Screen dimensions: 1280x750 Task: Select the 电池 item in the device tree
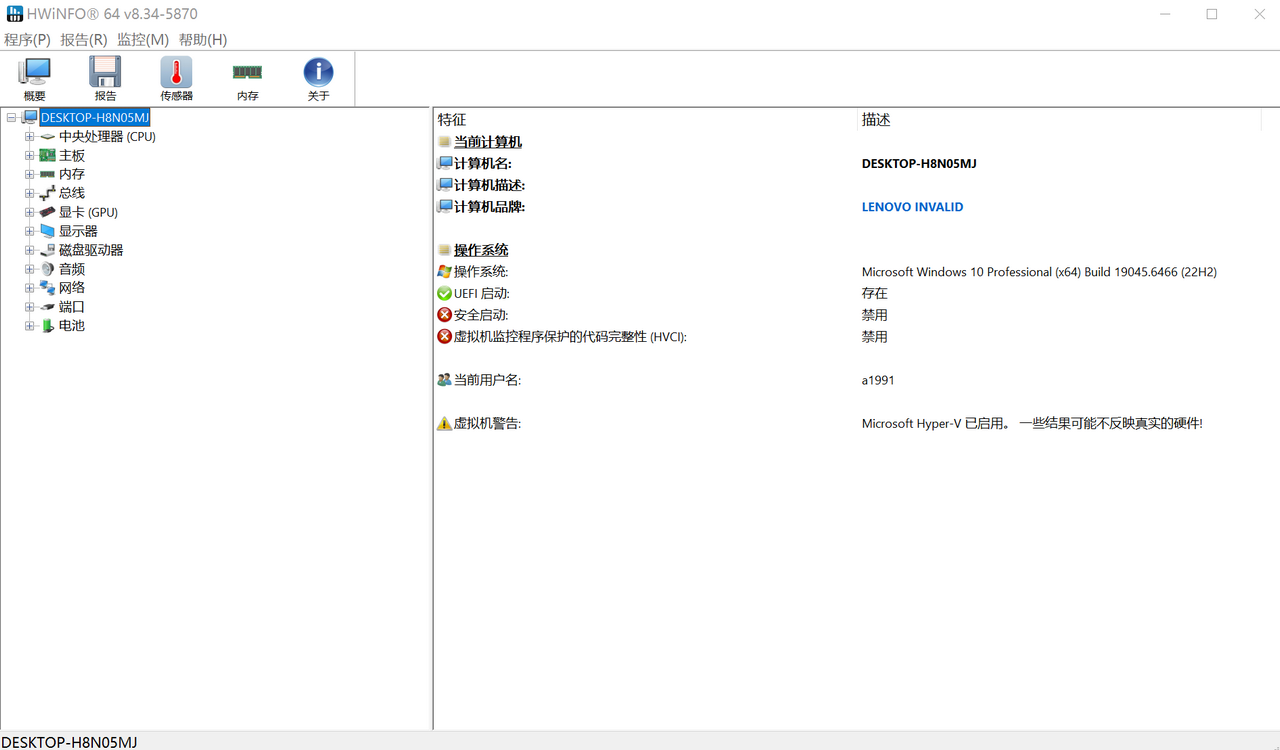(x=71, y=325)
